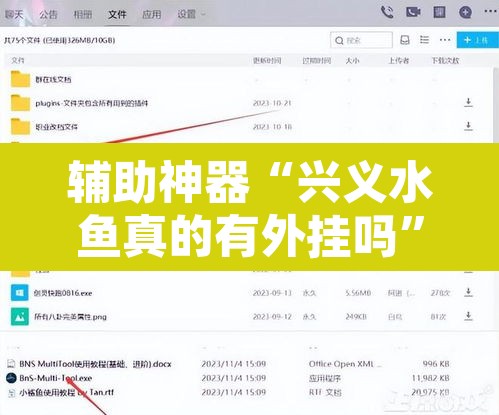The height and width of the screenshot is (415, 499).
Task: Click the blue exe icon of 0816.exe
Action: [x=19, y=293]
